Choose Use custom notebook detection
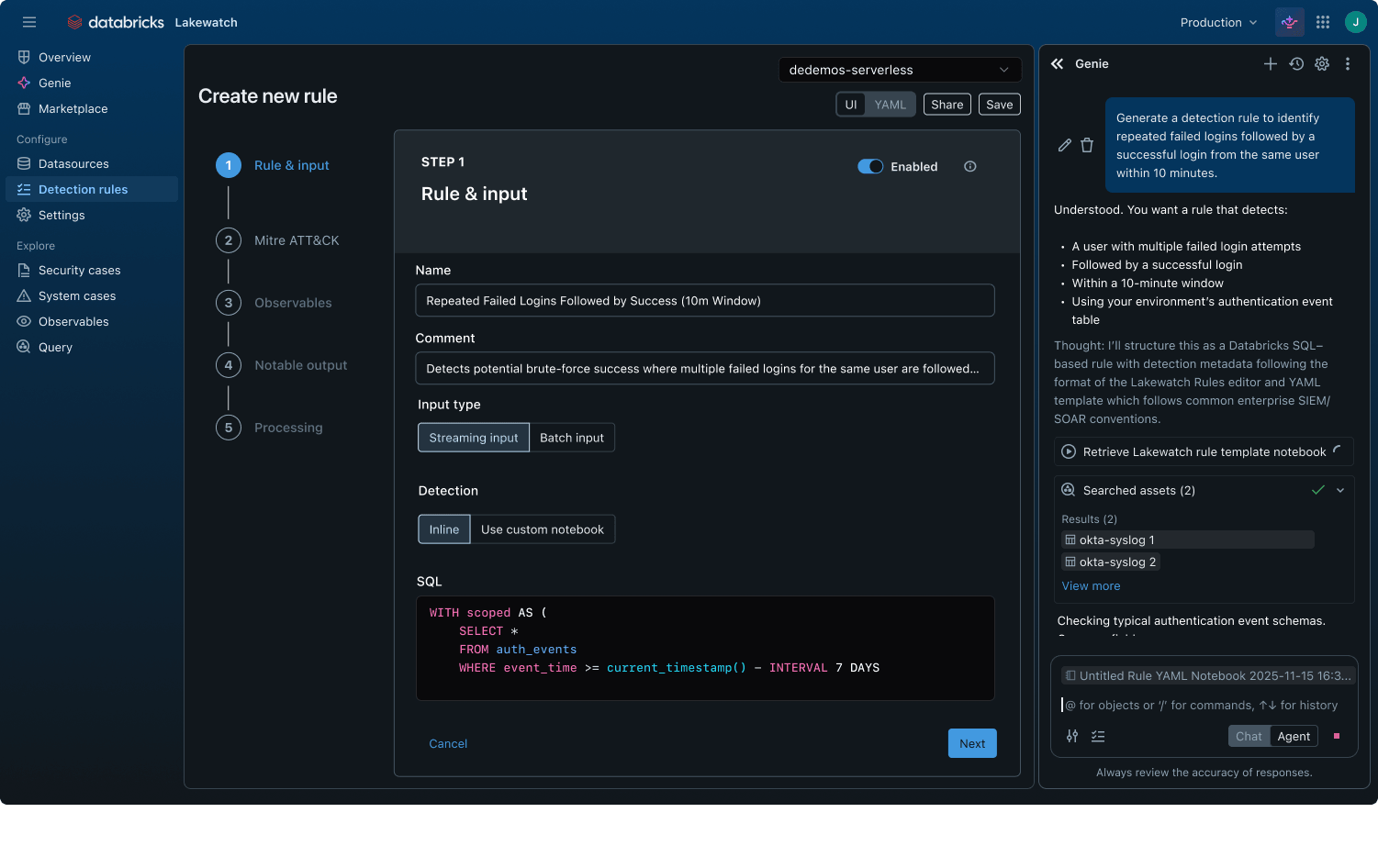 542,529
